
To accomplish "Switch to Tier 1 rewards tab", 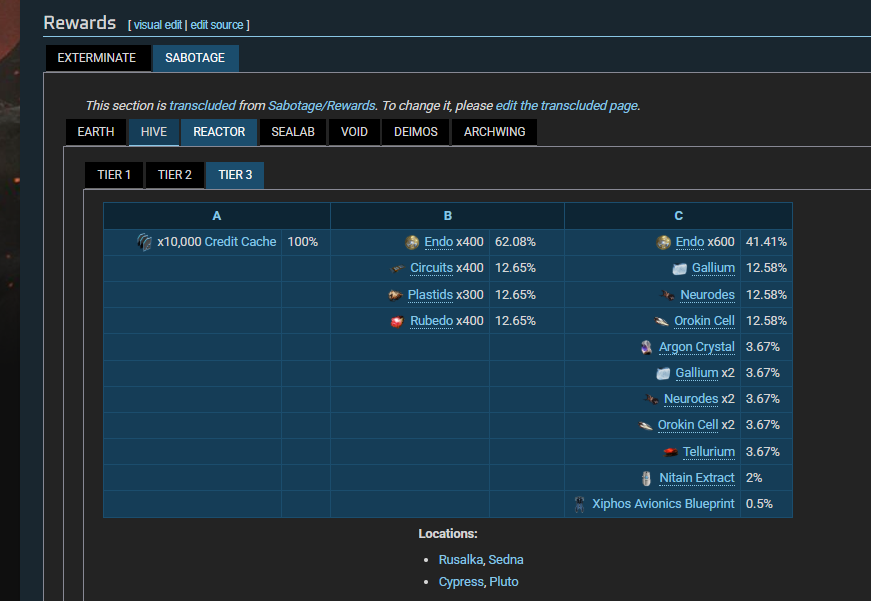I will click(x=114, y=175).
